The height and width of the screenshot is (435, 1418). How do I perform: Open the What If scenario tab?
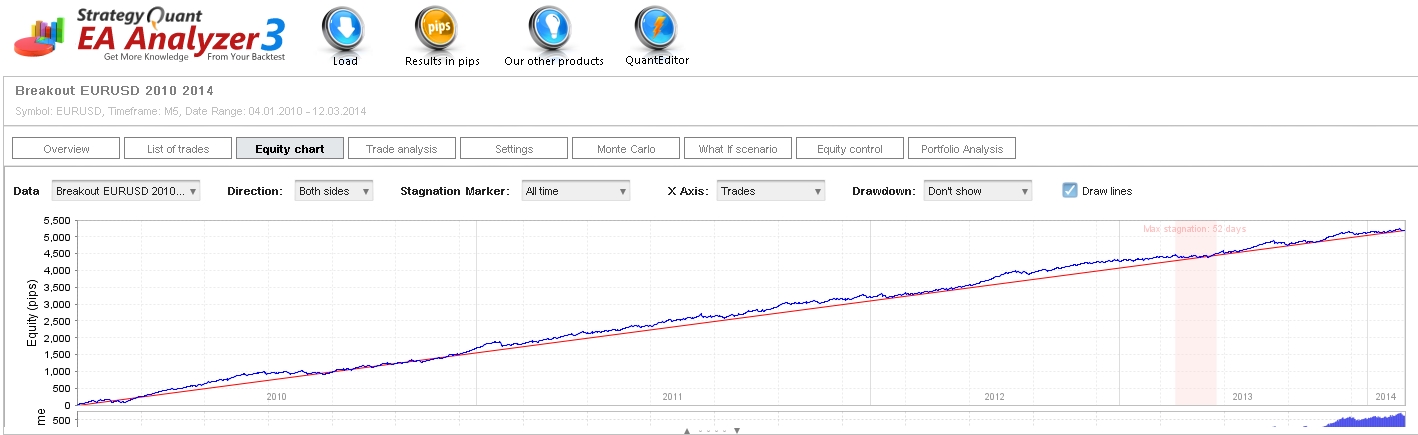738,149
